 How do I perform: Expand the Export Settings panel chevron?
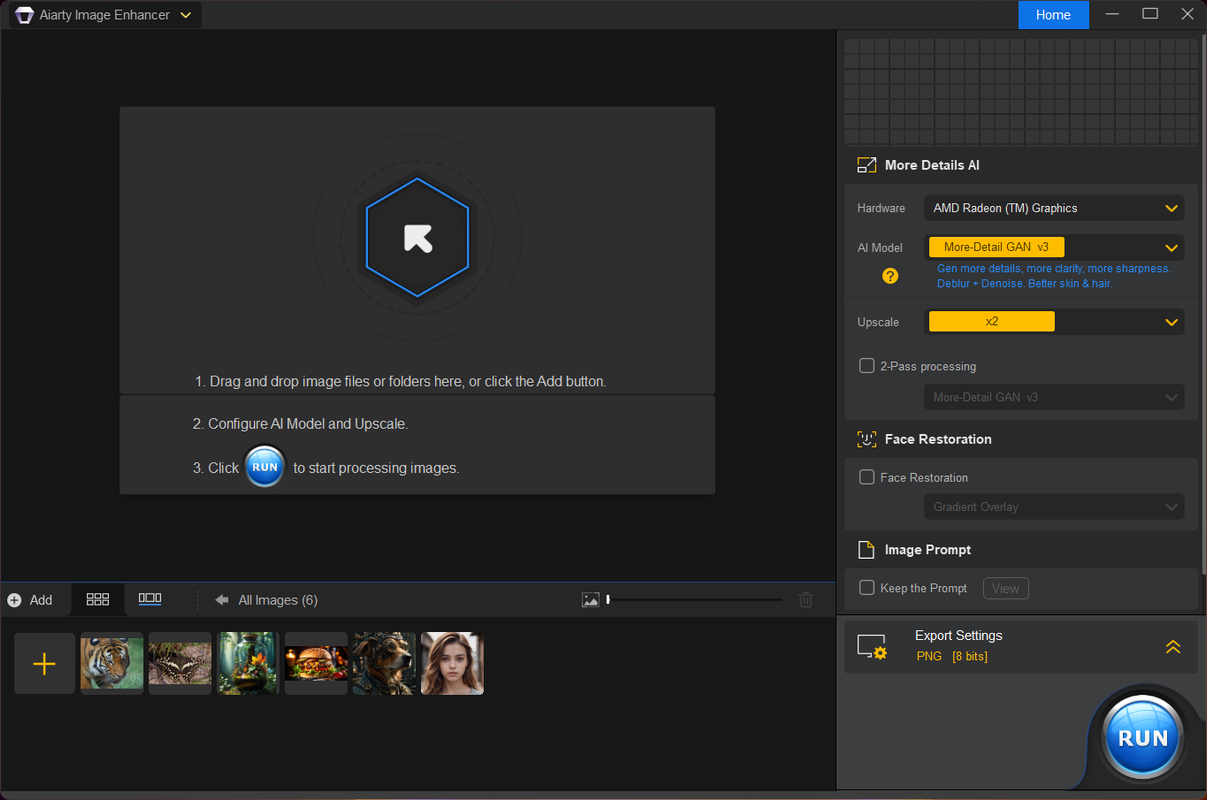pyautogui.click(x=1173, y=647)
